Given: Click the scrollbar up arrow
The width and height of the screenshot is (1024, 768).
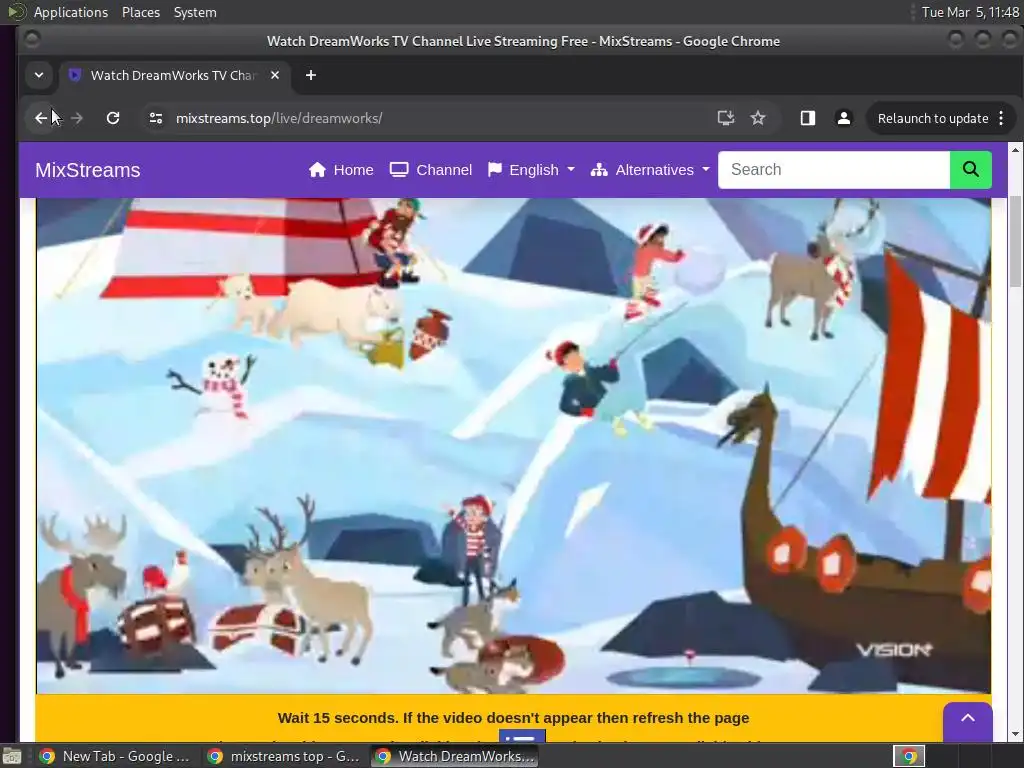Looking at the screenshot, I should [1015, 150].
